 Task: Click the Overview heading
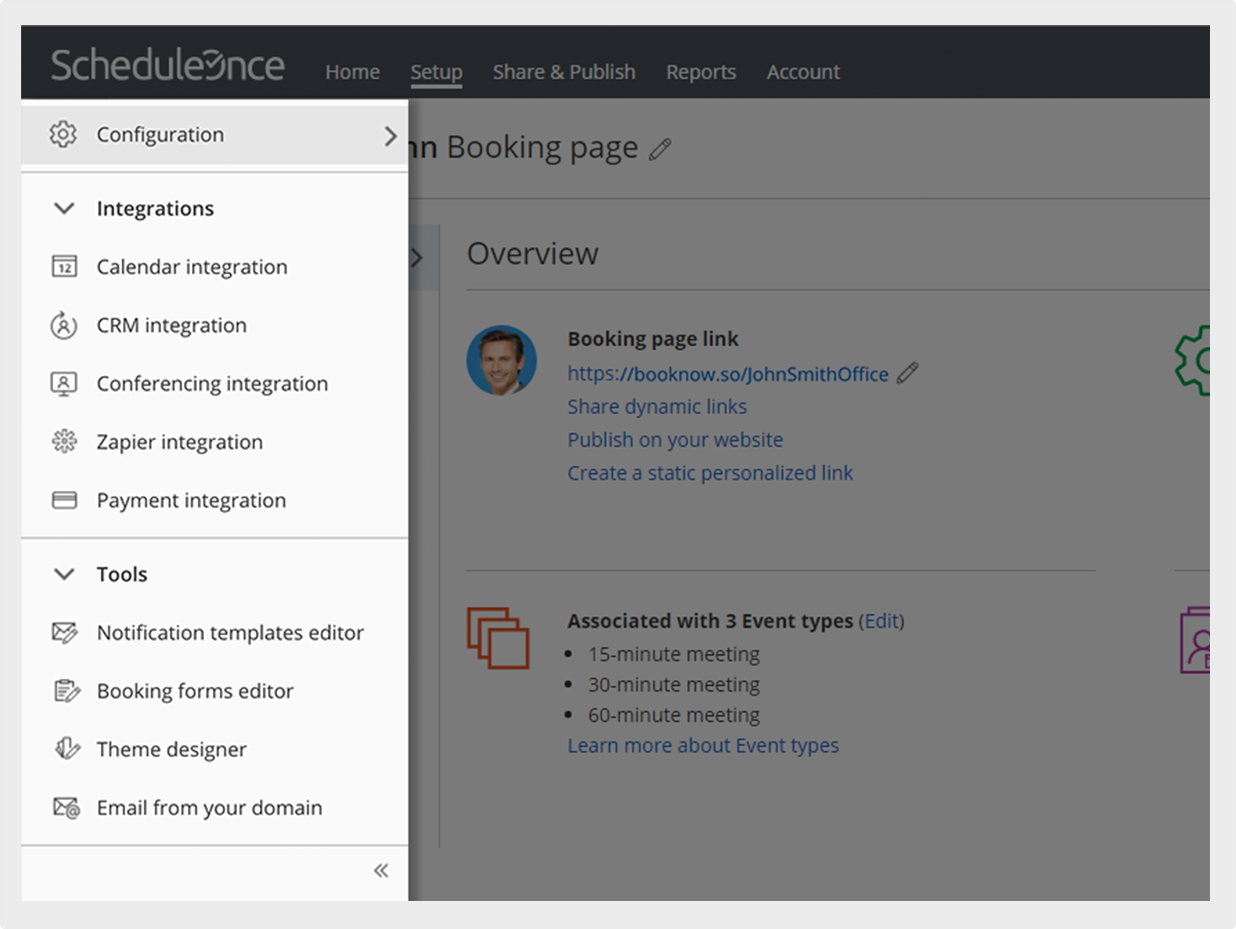[532, 254]
